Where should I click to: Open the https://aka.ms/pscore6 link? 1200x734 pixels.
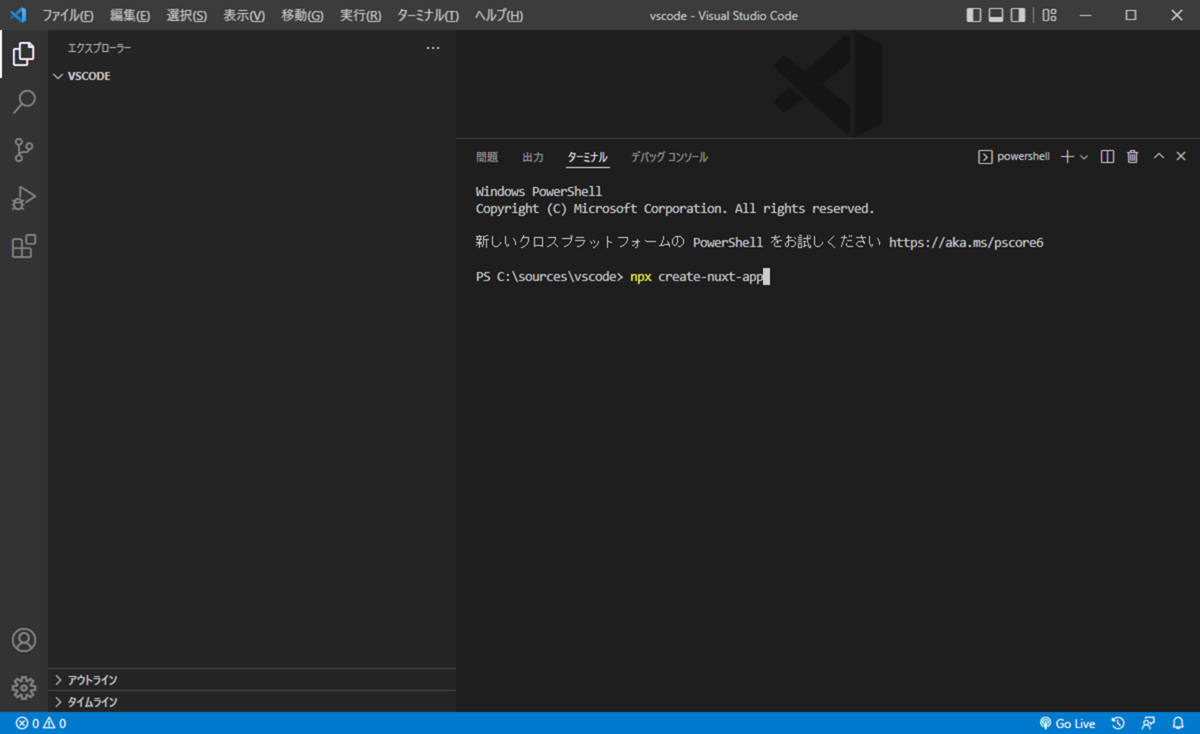click(966, 242)
